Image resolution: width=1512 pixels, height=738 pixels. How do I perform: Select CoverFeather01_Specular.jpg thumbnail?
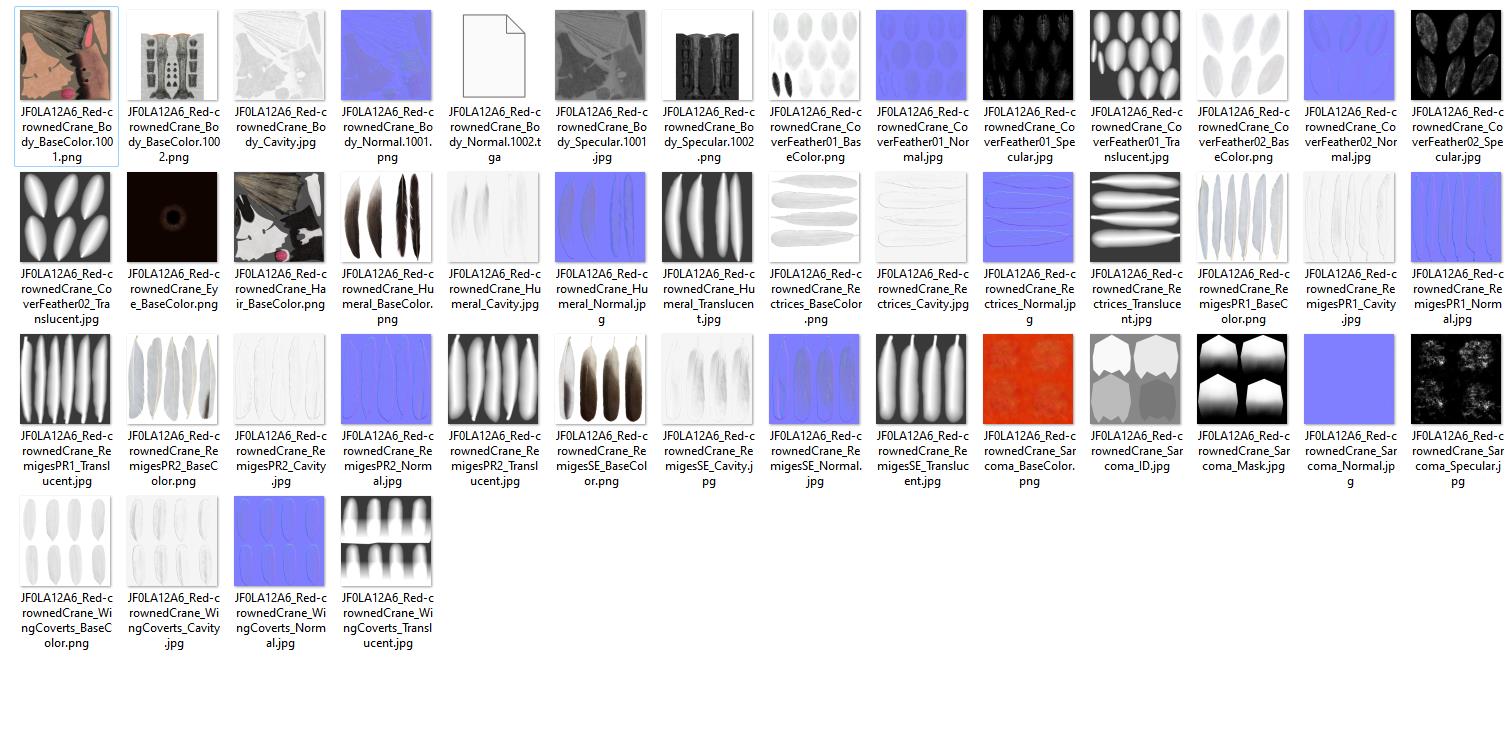1029,55
